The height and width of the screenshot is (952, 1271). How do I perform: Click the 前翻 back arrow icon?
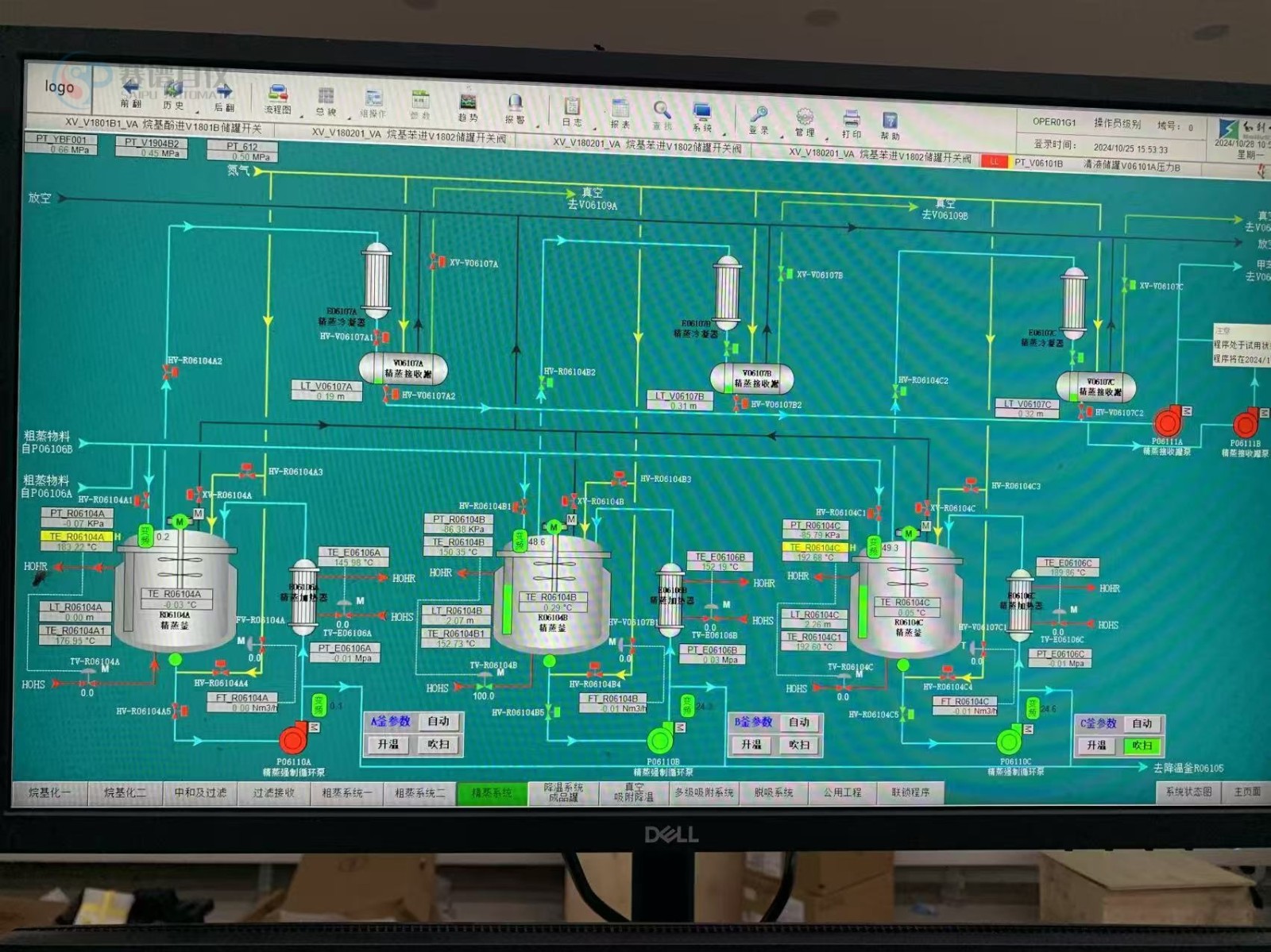(131, 87)
